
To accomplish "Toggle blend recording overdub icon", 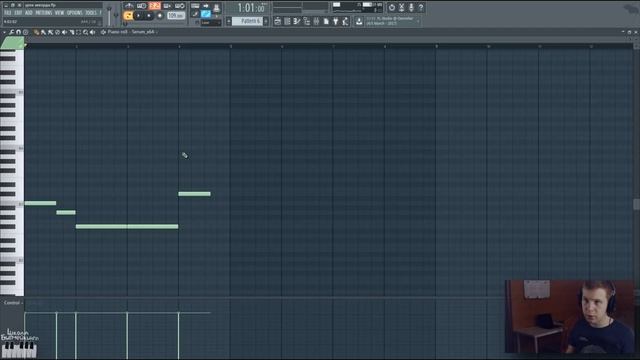I will tap(167, 6).
